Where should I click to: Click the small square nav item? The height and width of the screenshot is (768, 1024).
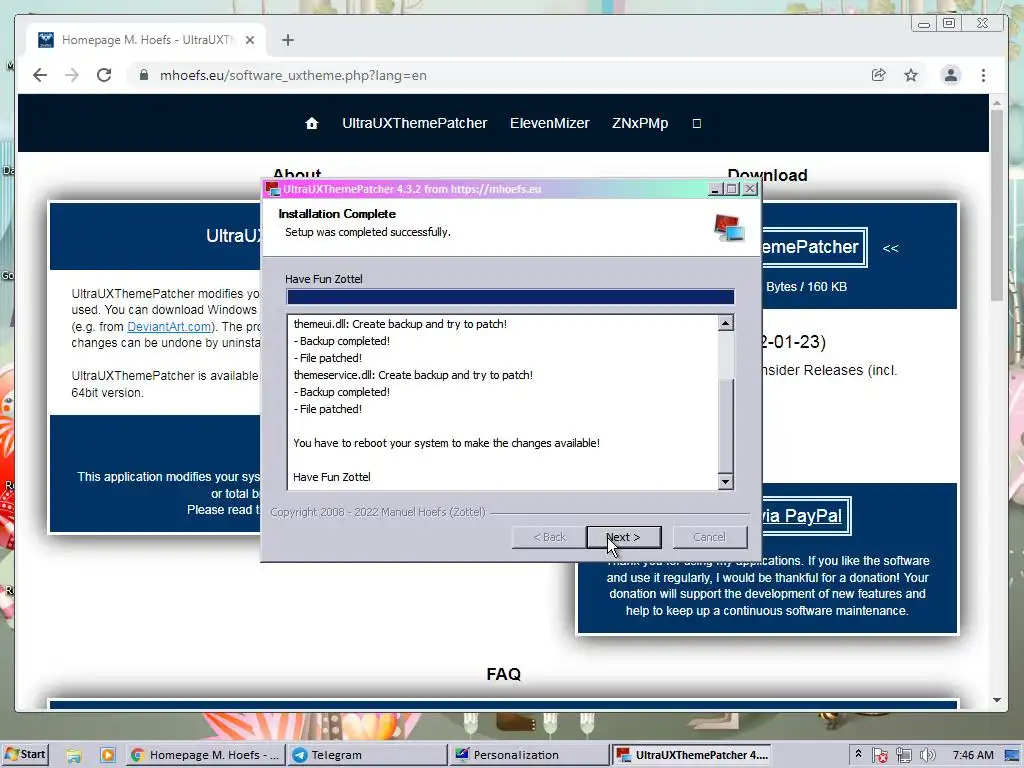coord(697,123)
